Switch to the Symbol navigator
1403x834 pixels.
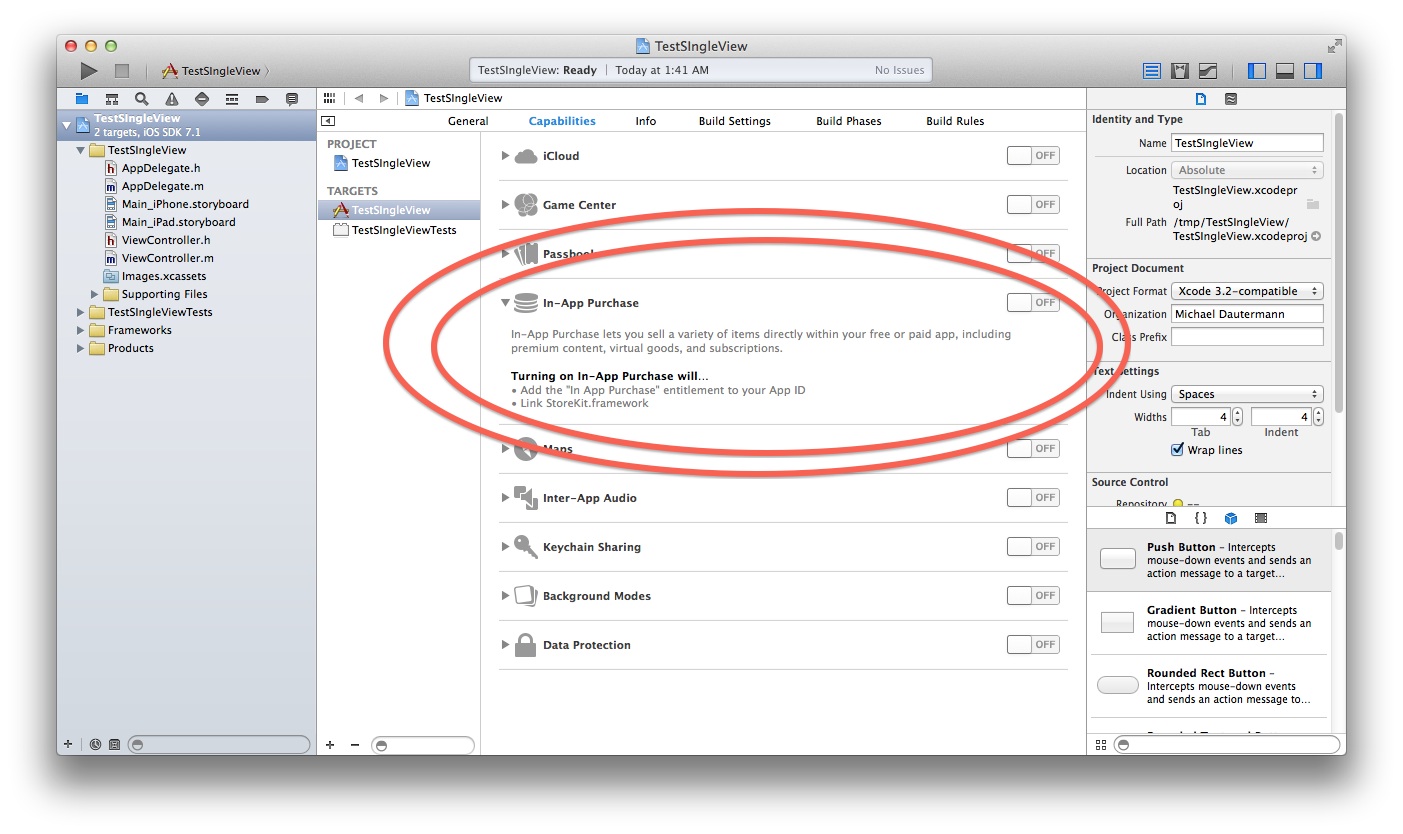(112, 98)
